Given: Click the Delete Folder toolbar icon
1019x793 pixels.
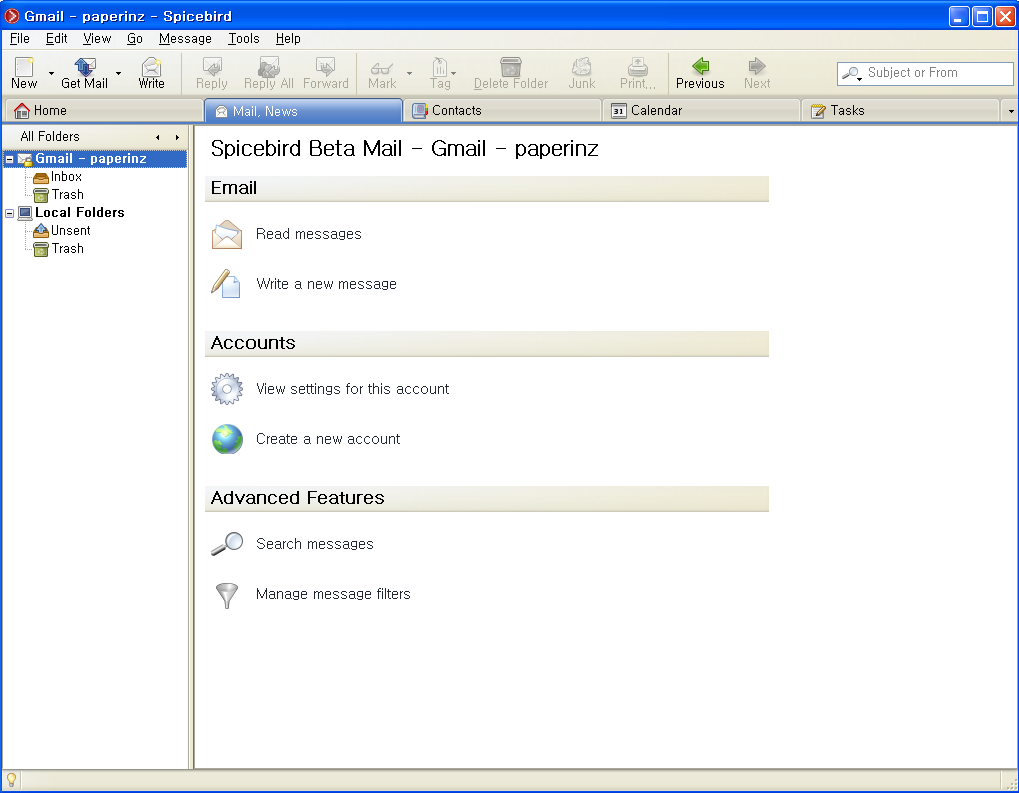Looking at the screenshot, I should (x=511, y=66).
